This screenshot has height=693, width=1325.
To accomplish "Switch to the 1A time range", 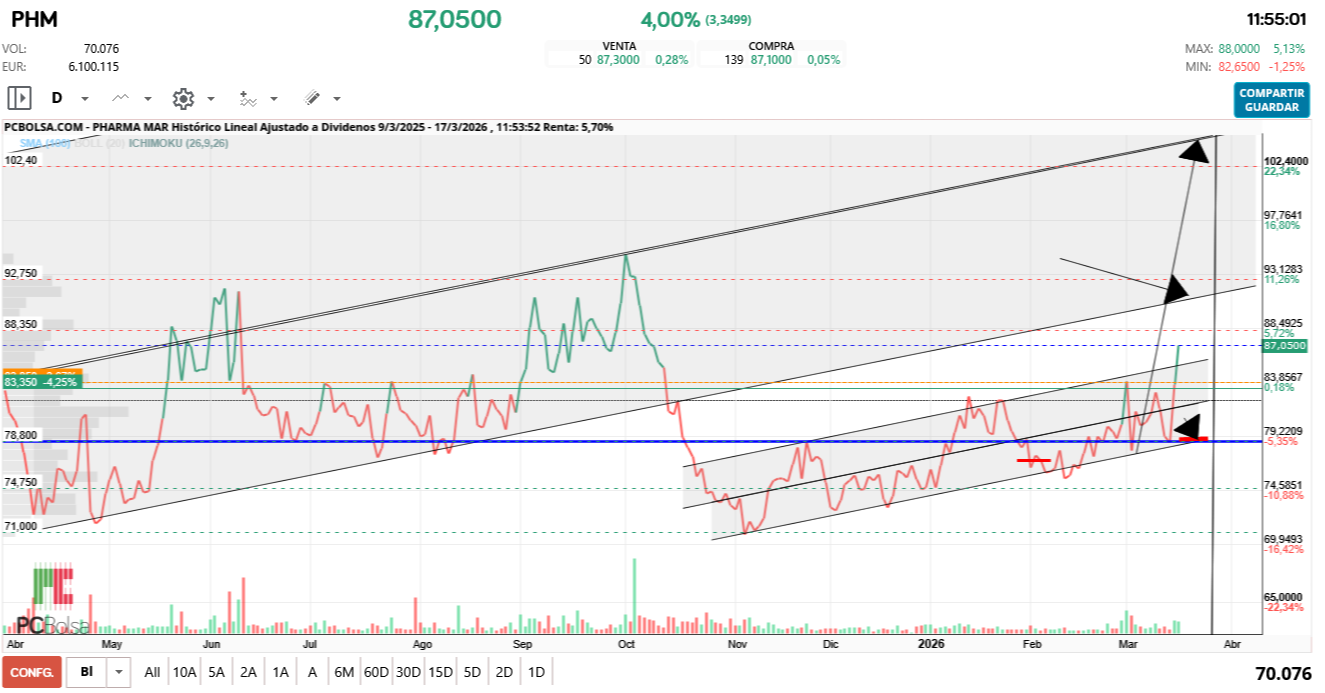I will (280, 672).
